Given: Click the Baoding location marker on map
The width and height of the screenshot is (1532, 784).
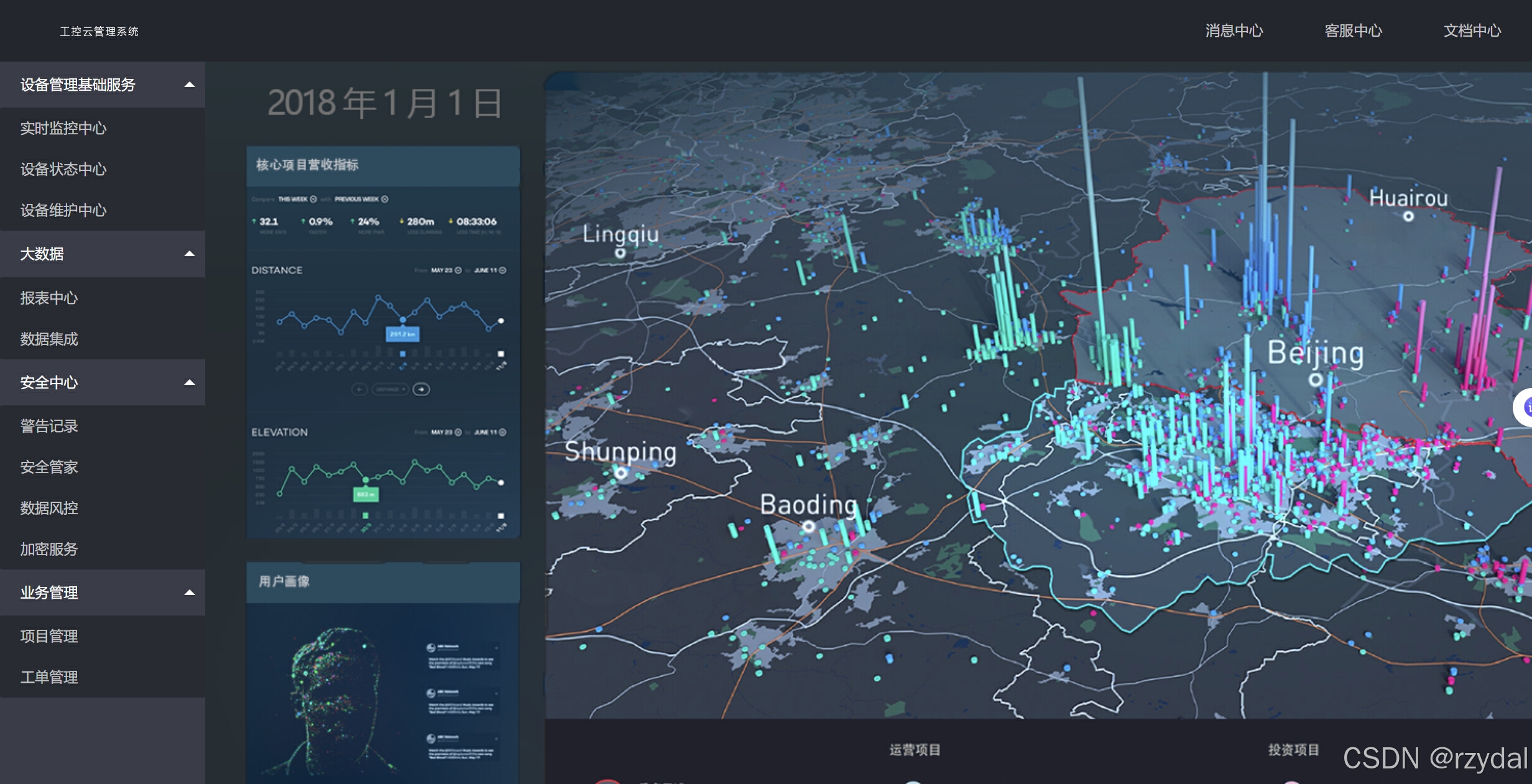Looking at the screenshot, I should [x=808, y=527].
